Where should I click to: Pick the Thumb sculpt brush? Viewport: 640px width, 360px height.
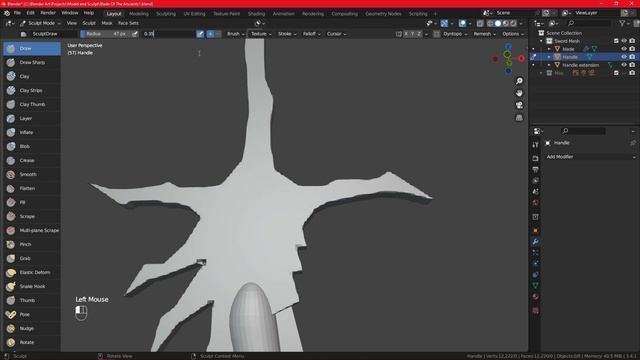pos(32,300)
